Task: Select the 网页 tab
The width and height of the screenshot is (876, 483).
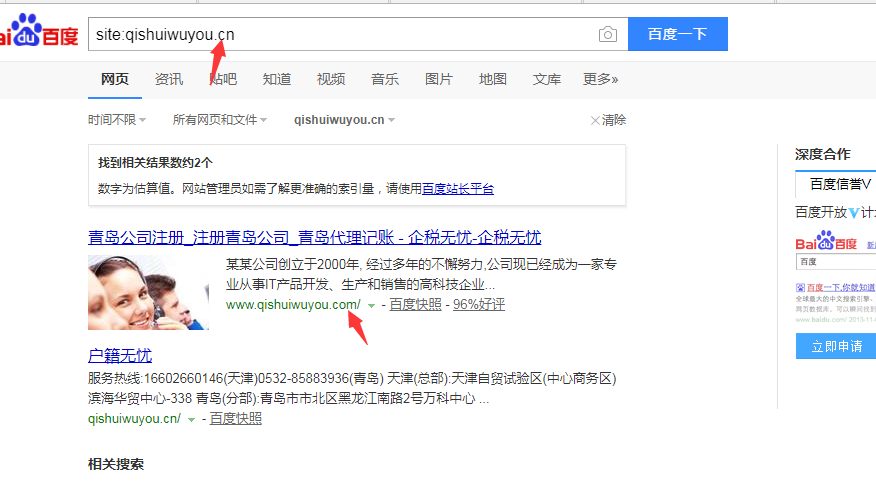Action: coord(115,79)
